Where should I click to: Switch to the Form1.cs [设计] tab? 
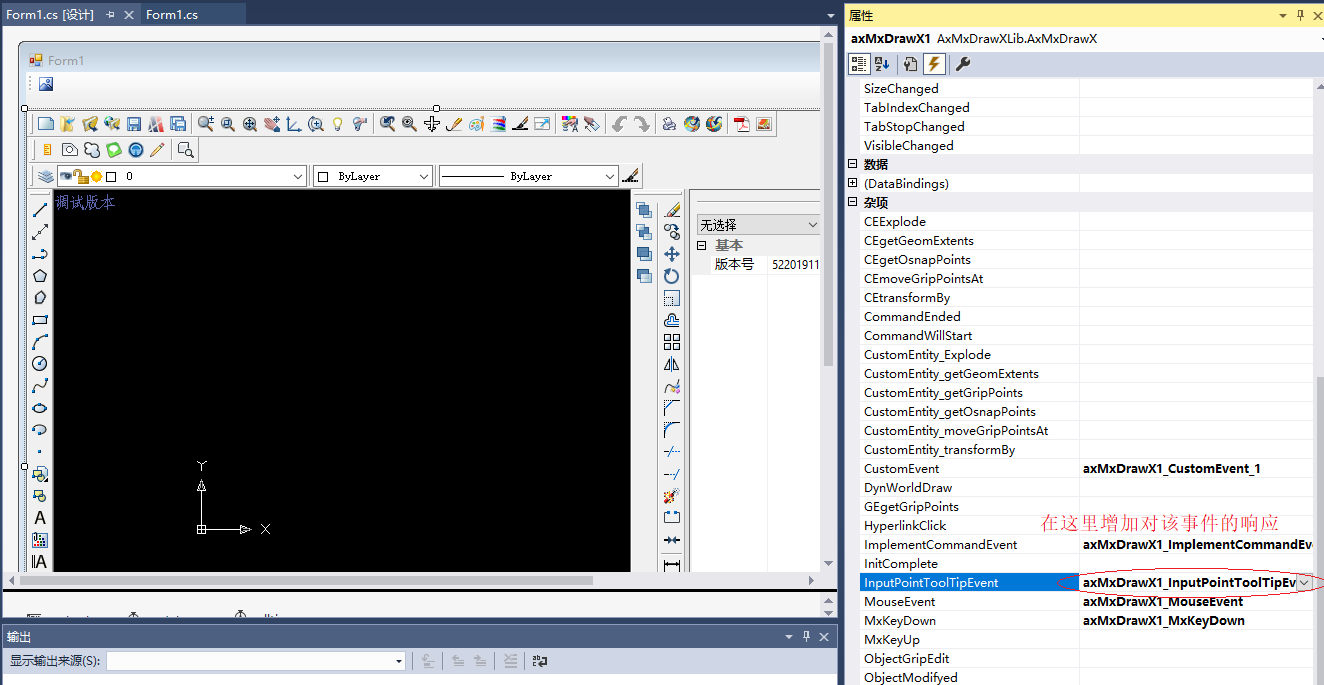click(x=50, y=14)
